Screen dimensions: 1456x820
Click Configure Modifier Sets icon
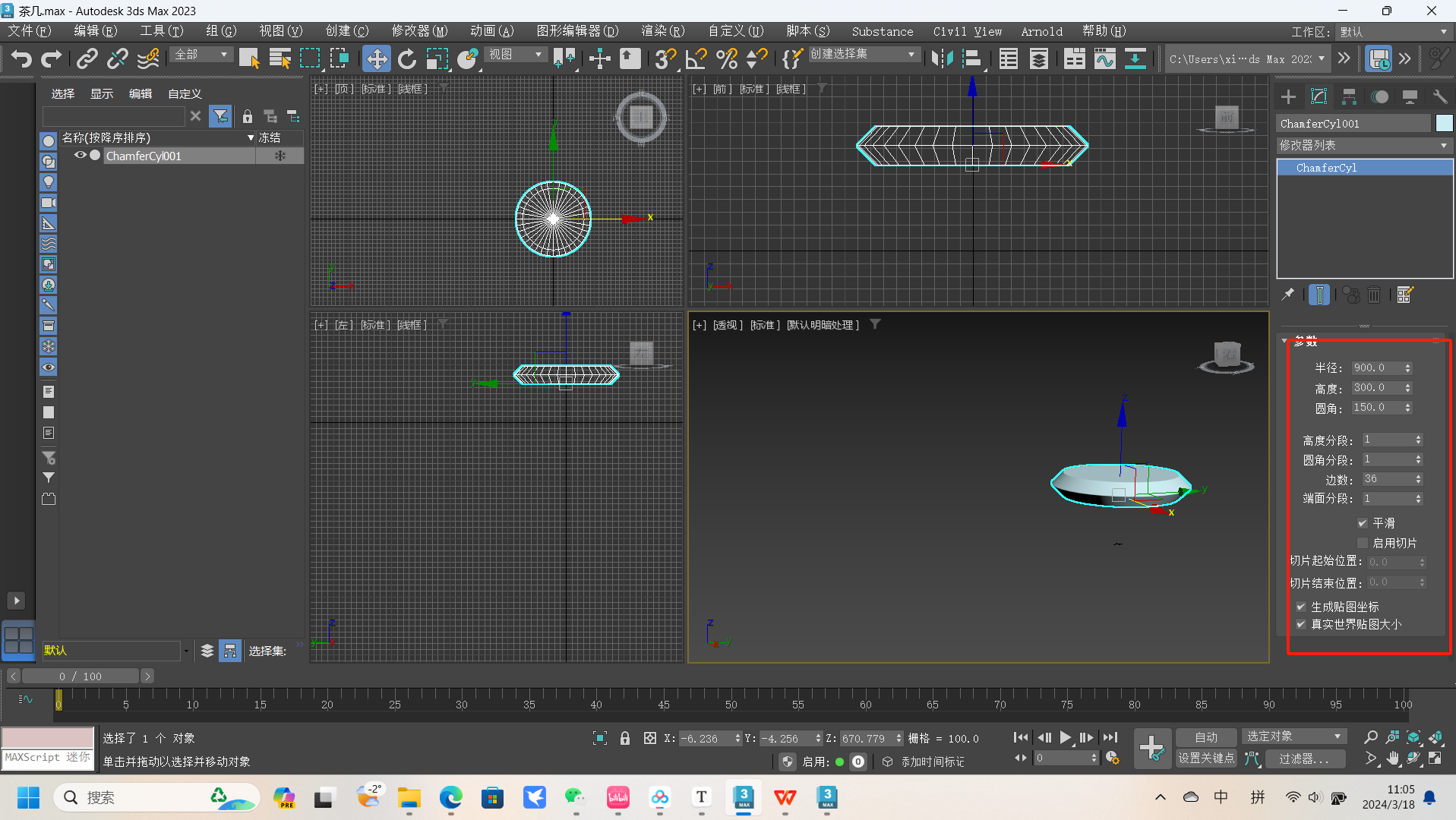(x=1404, y=295)
